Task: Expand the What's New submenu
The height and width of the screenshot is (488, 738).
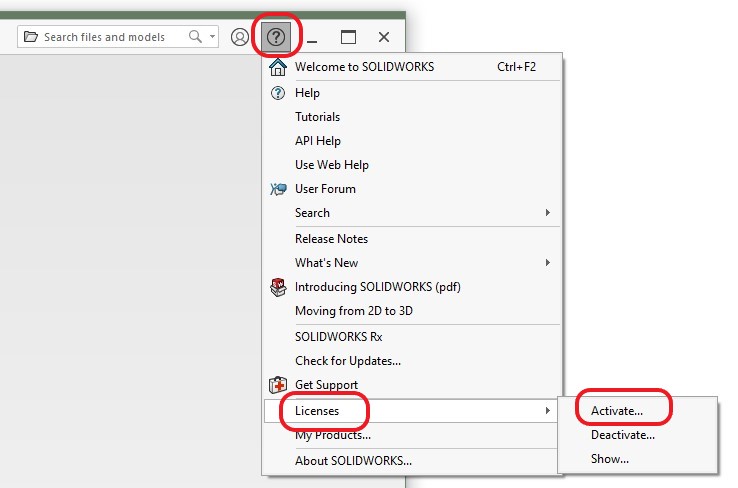Action: (412, 263)
